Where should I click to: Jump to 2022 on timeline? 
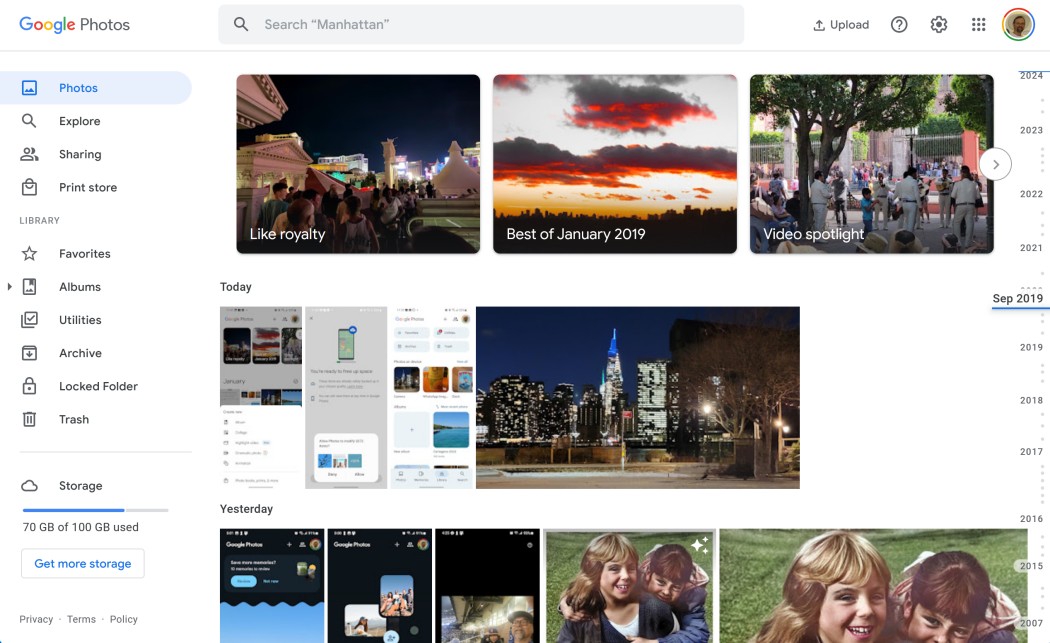(1031, 194)
